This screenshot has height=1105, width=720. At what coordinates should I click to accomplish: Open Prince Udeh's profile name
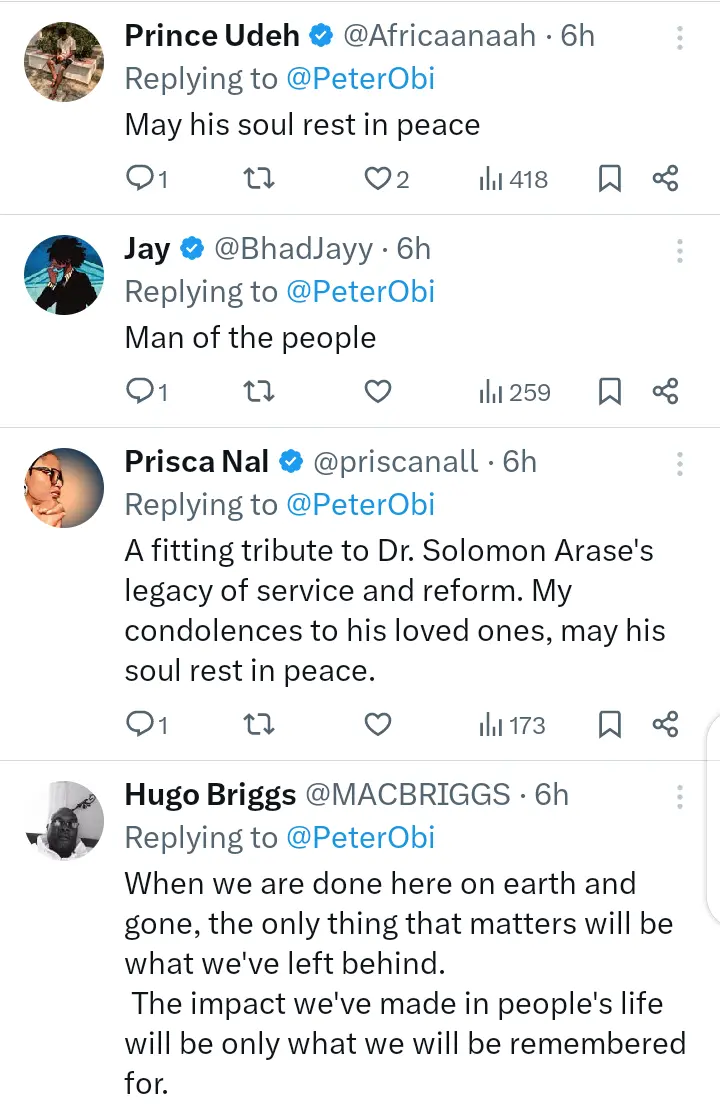pos(212,36)
